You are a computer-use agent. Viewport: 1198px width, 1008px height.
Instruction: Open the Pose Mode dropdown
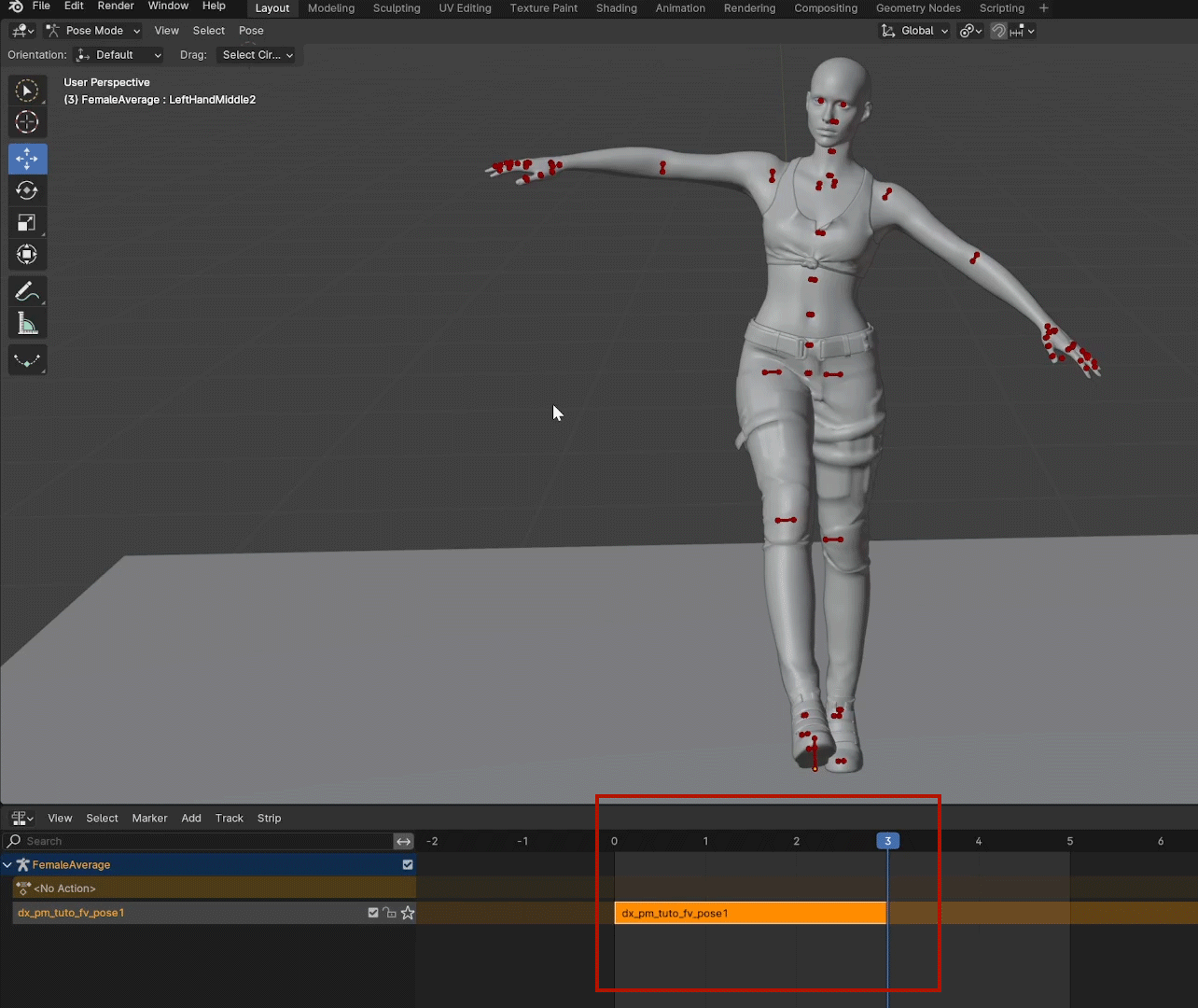93,31
